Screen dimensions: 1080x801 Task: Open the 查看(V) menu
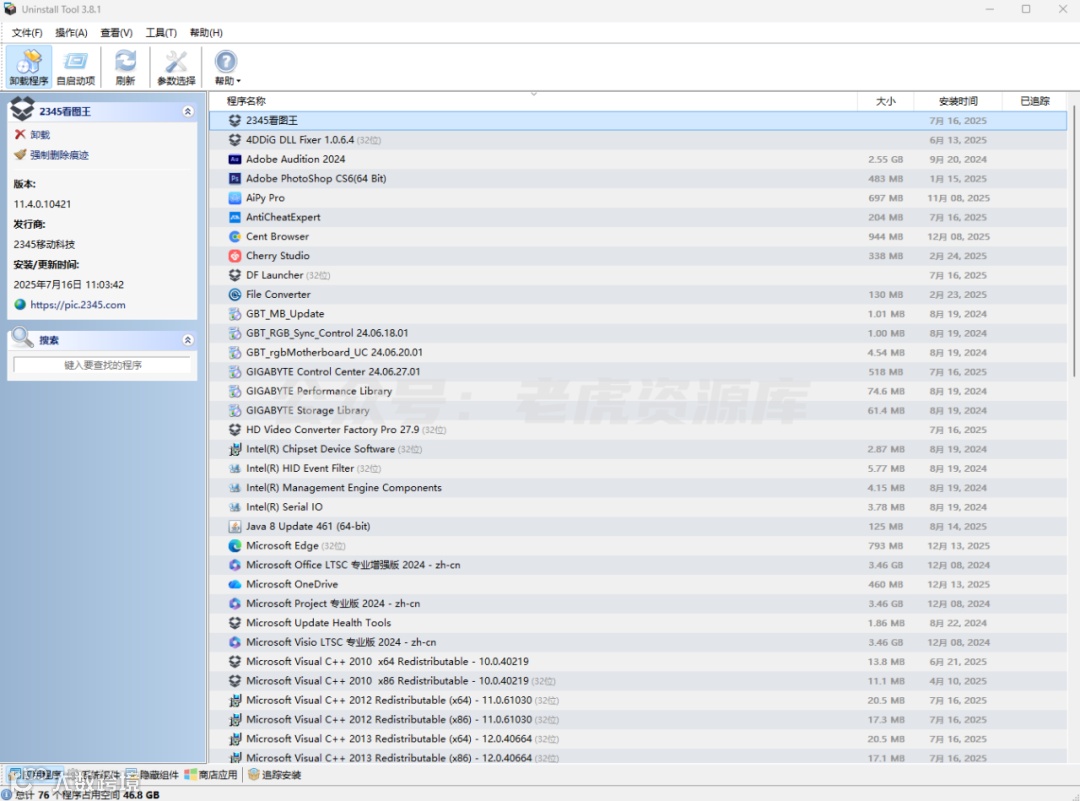116,32
